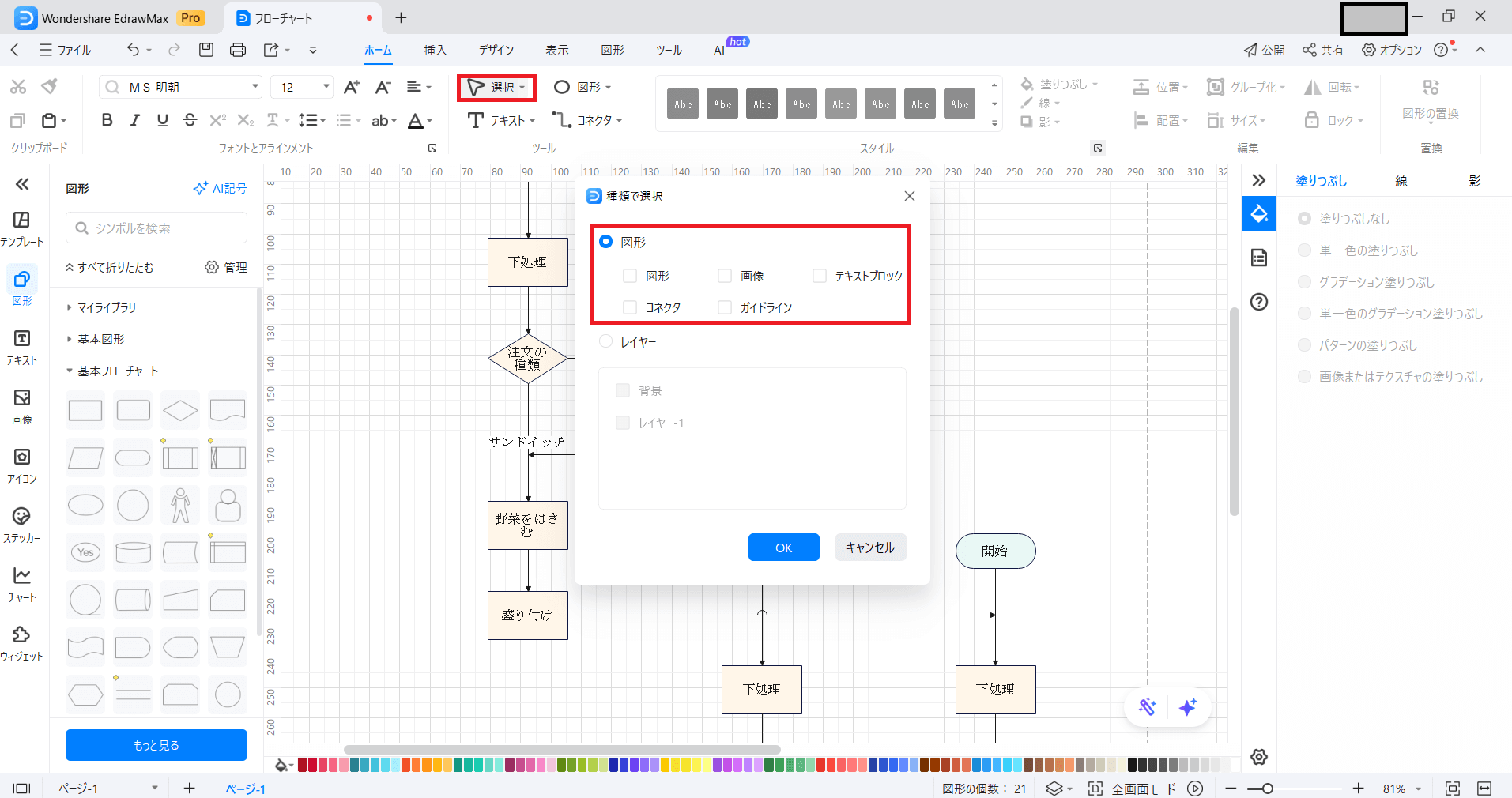Open the 挿入 ribbon tab
This screenshot has width=1512, height=798.
coord(435,50)
